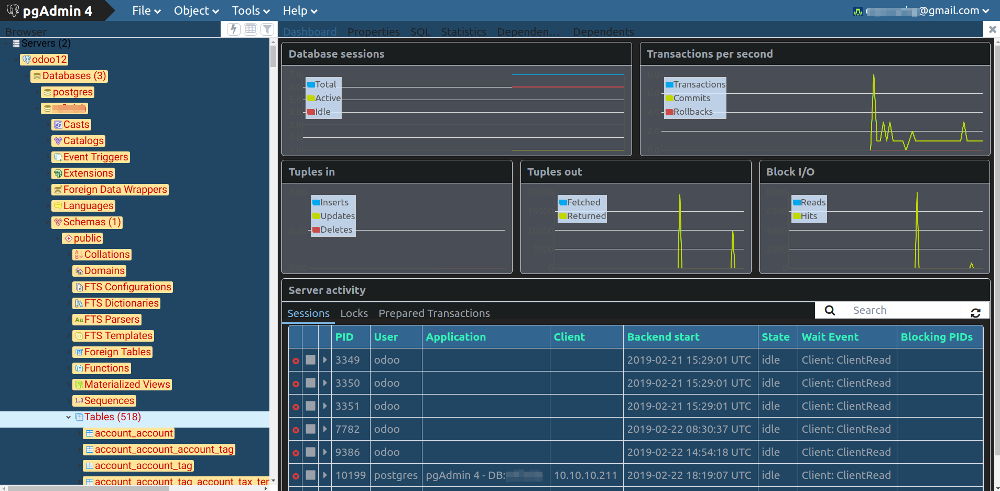
Task: Select Materialized Views in the tree
Action: click(x=122, y=385)
